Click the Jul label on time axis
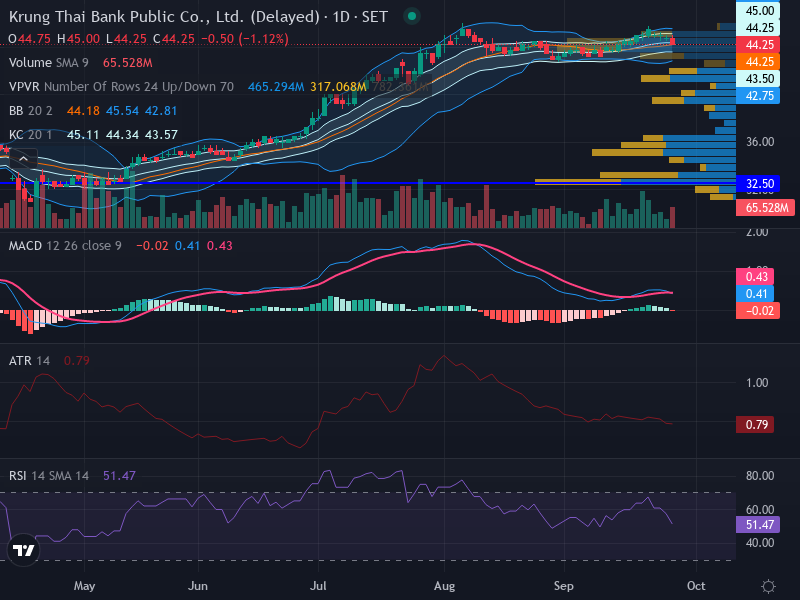800x600 pixels. 318,586
